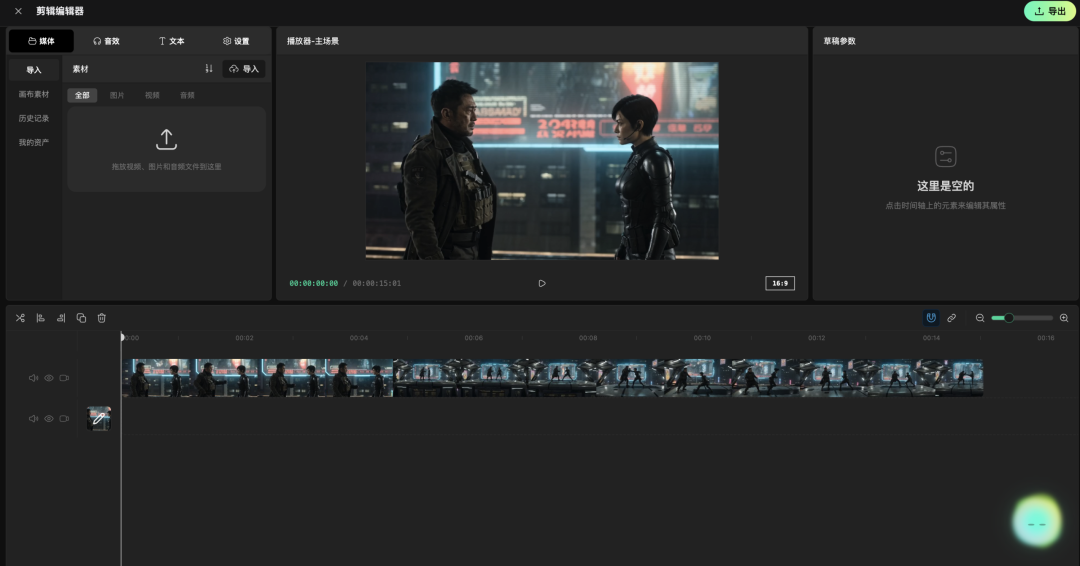Switch to the 文本 tab

(172, 41)
